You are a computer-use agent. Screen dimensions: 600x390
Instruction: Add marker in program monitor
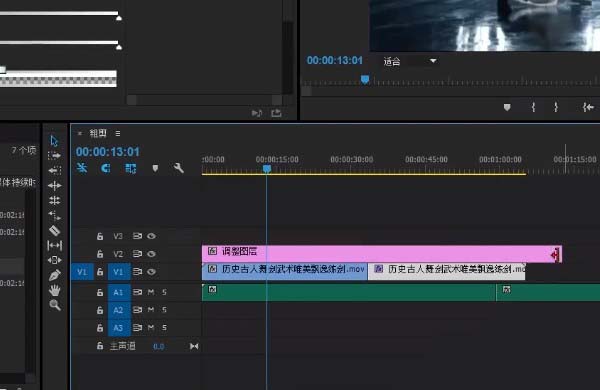click(x=507, y=108)
